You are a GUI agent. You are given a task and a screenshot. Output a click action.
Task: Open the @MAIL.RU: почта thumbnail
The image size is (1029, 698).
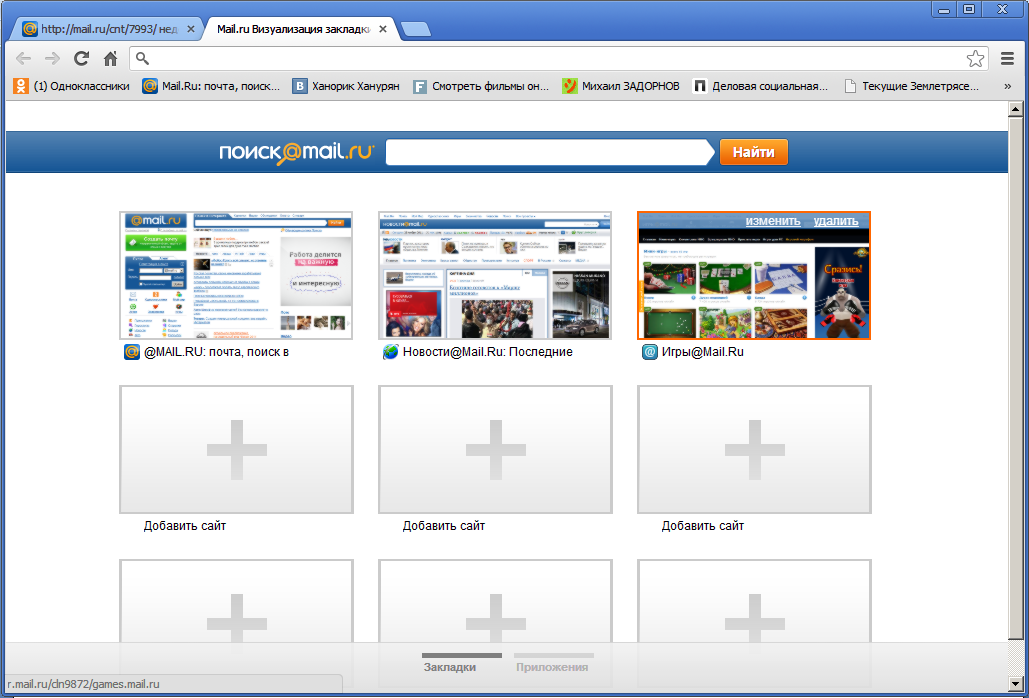(x=236, y=275)
